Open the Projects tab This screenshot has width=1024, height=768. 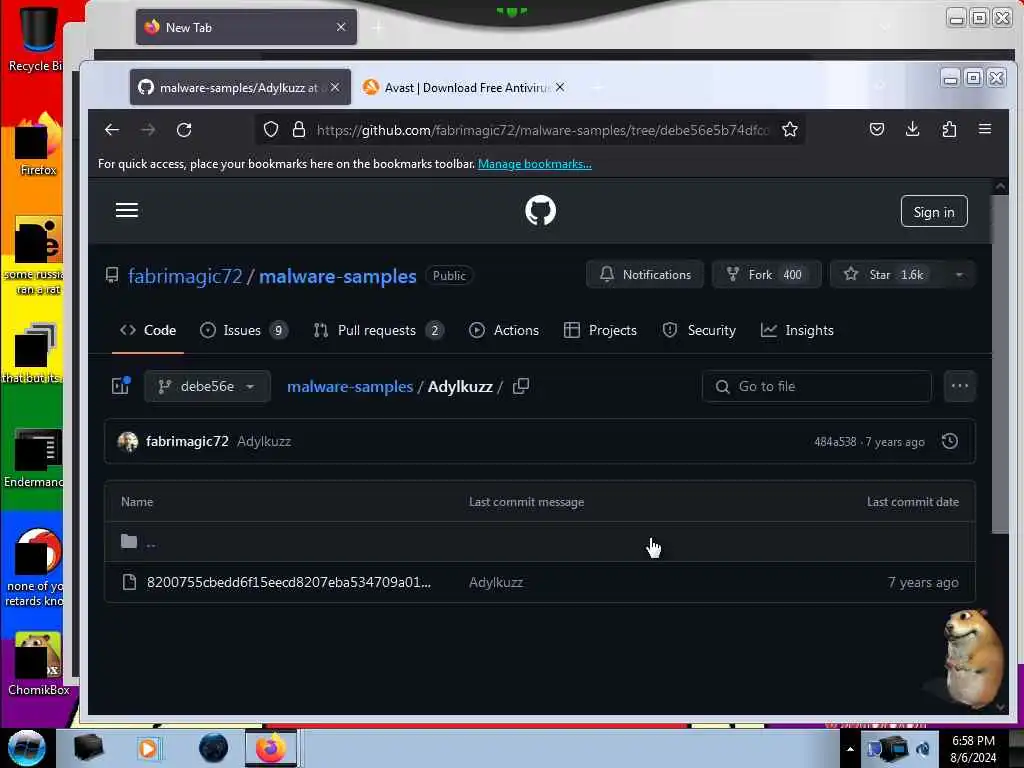pyautogui.click(x=600, y=330)
